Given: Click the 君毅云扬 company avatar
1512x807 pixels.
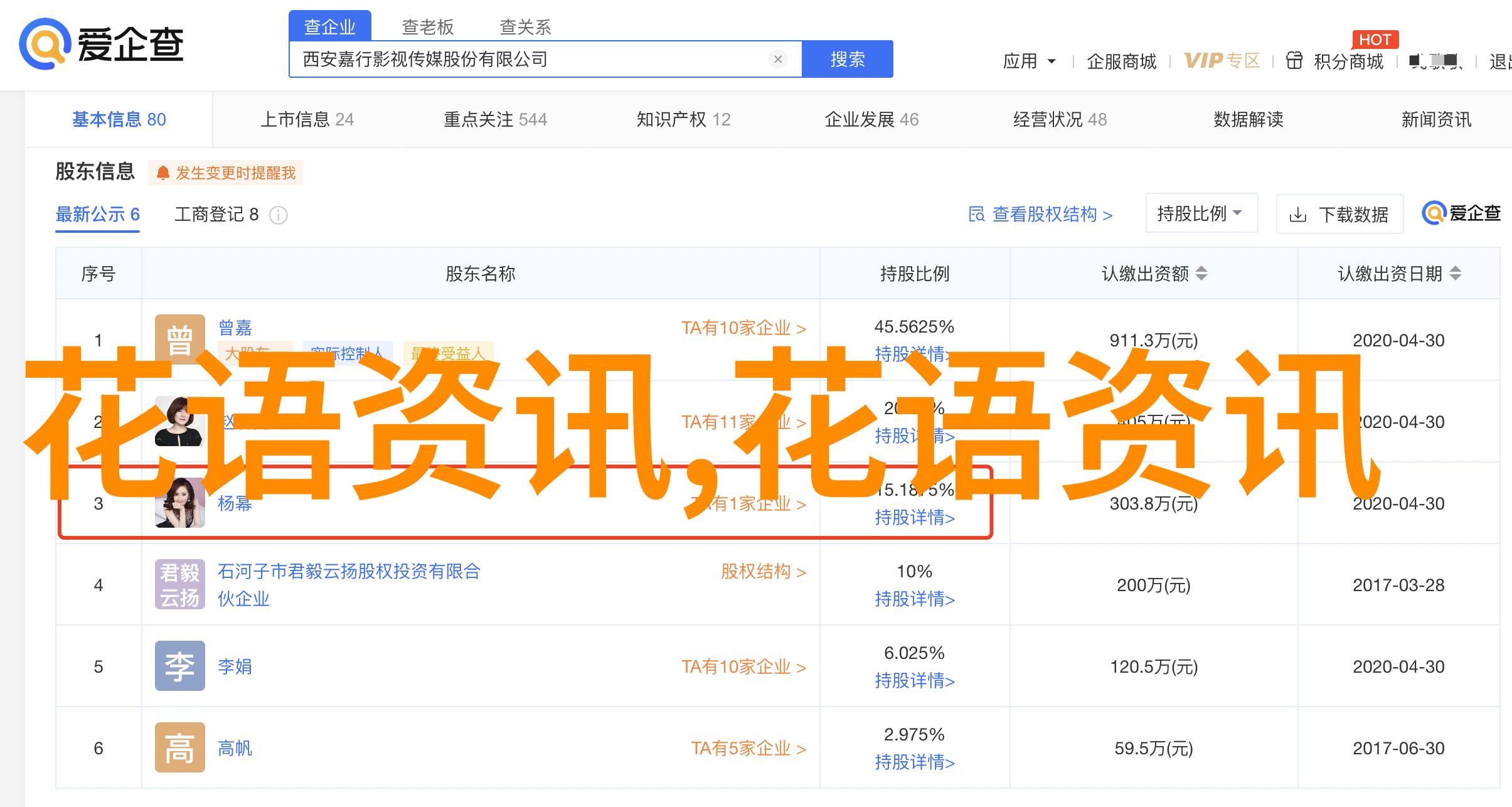Looking at the screenshot, I should click(180, 584).
